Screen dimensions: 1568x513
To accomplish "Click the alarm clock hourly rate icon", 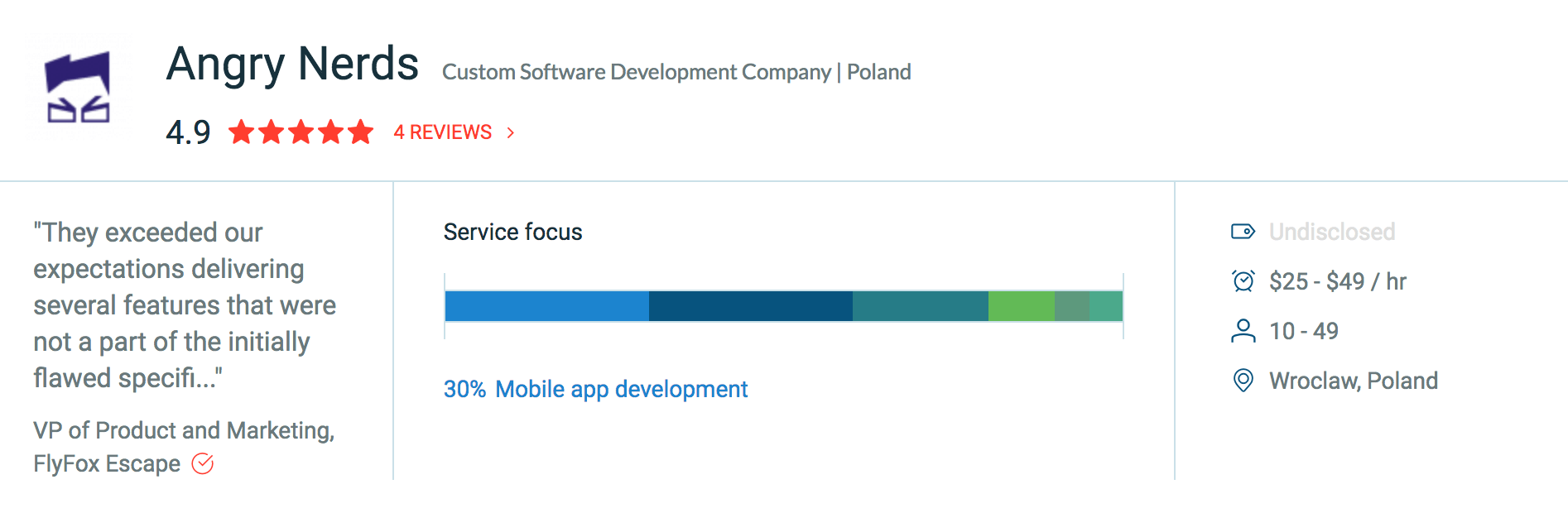I will 1243,281.
